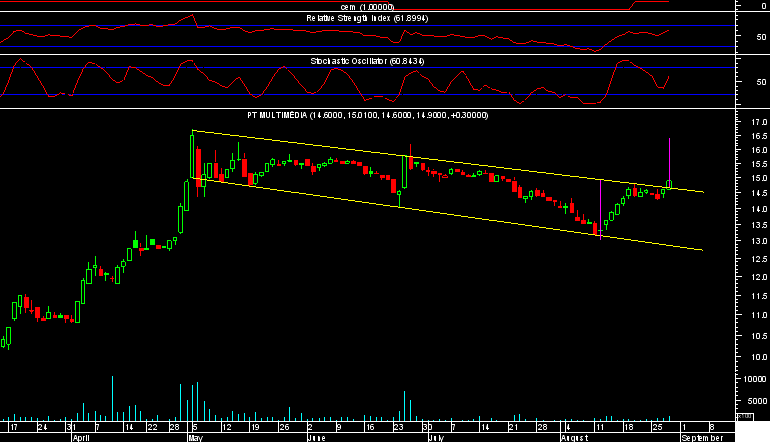This screenshot has width=770, height=442.
Task: Click the date label 18 in August
Action: [x=628, y=427]
